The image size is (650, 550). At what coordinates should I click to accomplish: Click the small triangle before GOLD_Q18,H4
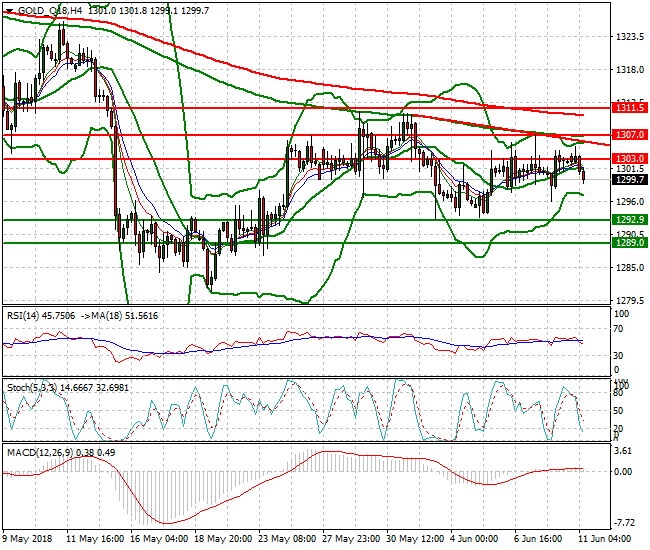click(x=10, y=11)
